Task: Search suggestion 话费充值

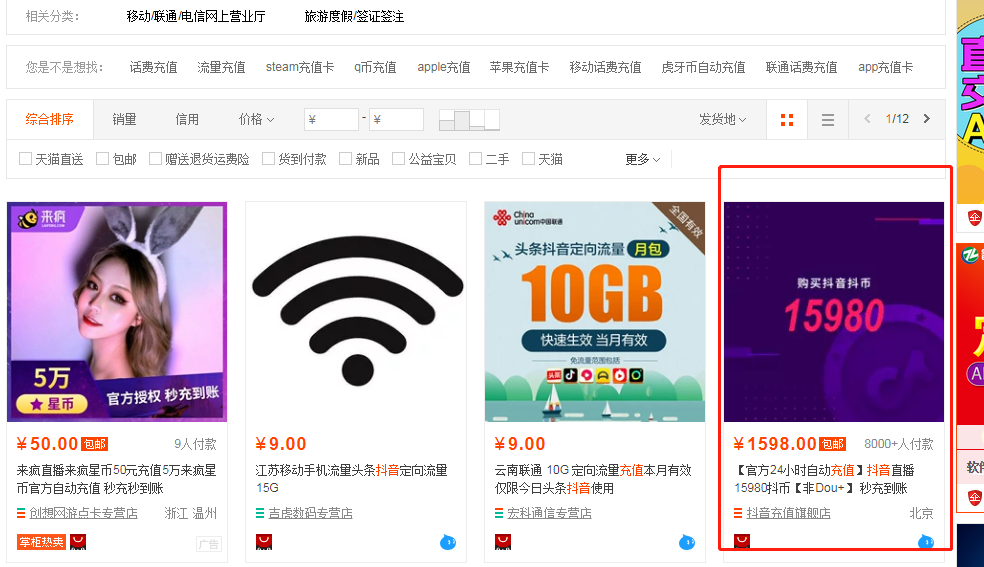Action: pos(153,67)
